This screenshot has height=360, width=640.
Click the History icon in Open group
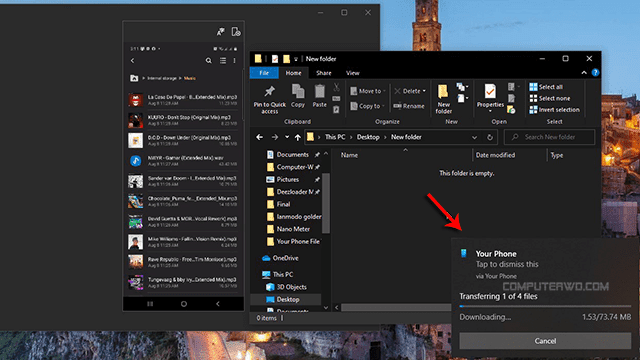[511, 109]
